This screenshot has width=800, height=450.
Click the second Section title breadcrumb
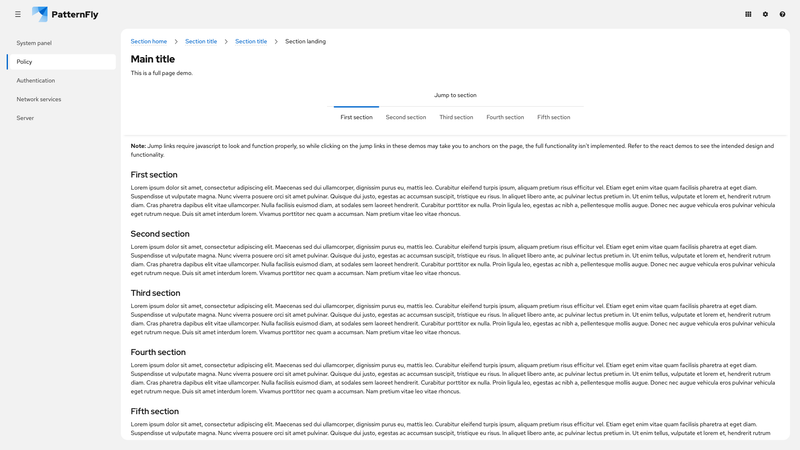click(x=251, y=41)
